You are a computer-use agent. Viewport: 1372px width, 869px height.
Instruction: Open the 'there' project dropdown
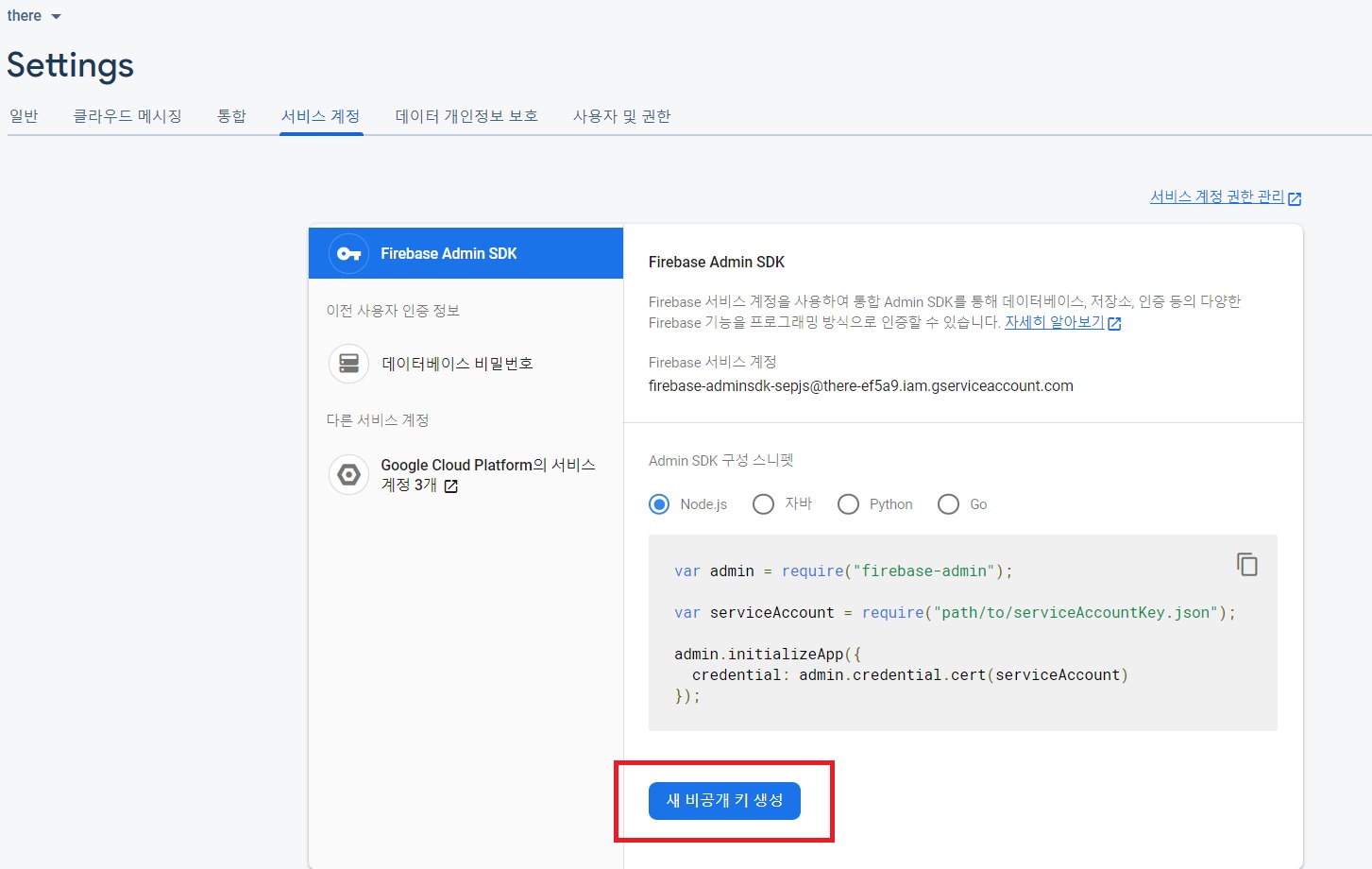[34, 16]
